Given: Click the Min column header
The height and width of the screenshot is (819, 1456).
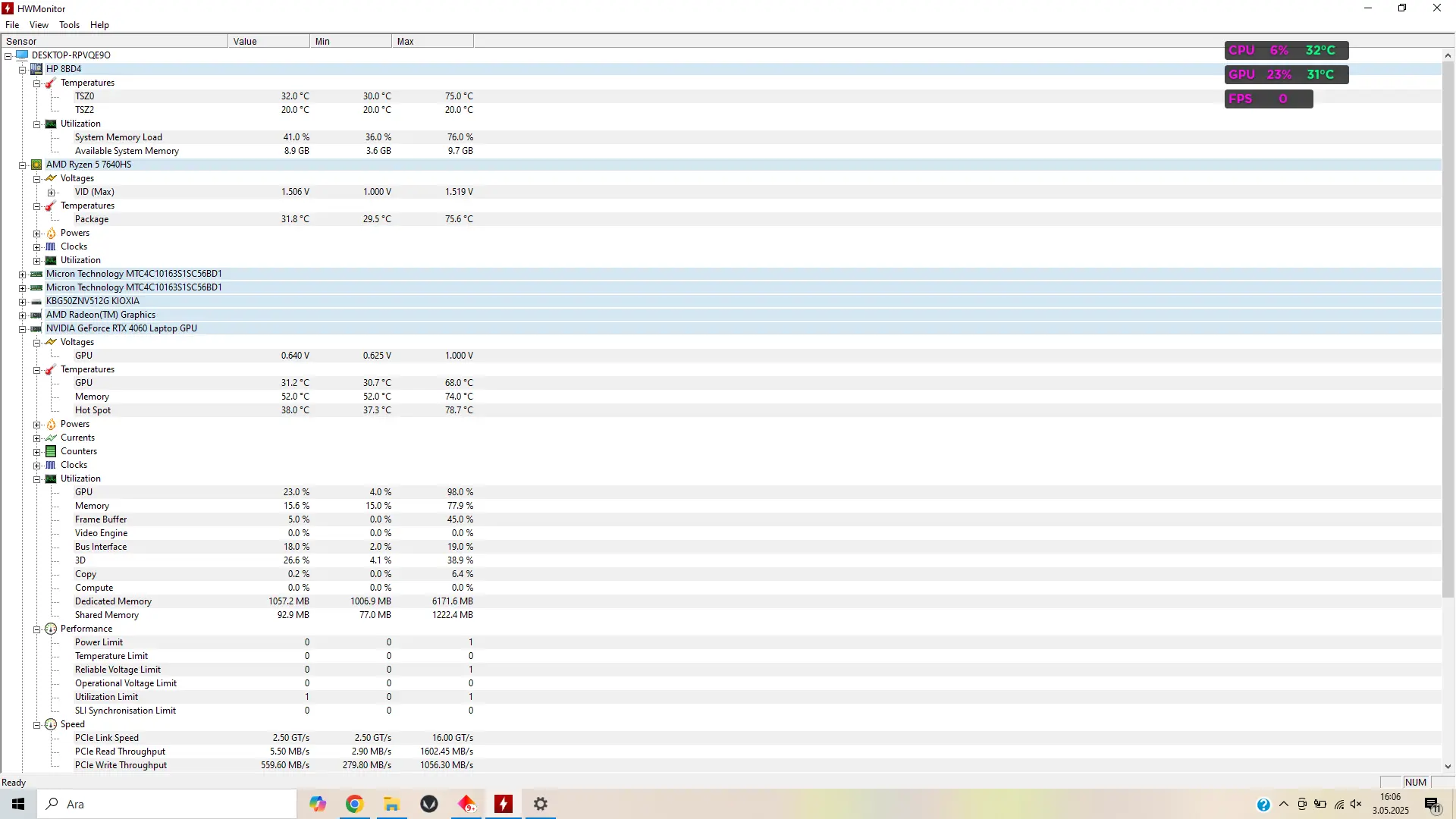Looking at the screenshot, I should click(351, 42).
